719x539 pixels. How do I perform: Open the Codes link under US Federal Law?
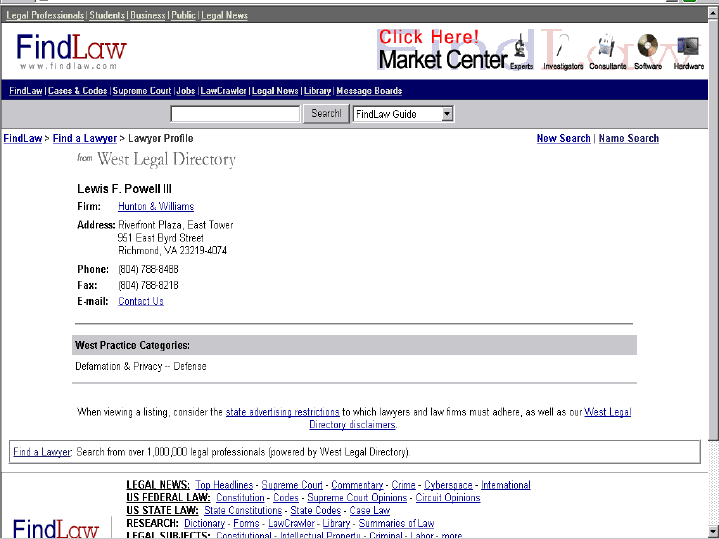tap(286, 498)
